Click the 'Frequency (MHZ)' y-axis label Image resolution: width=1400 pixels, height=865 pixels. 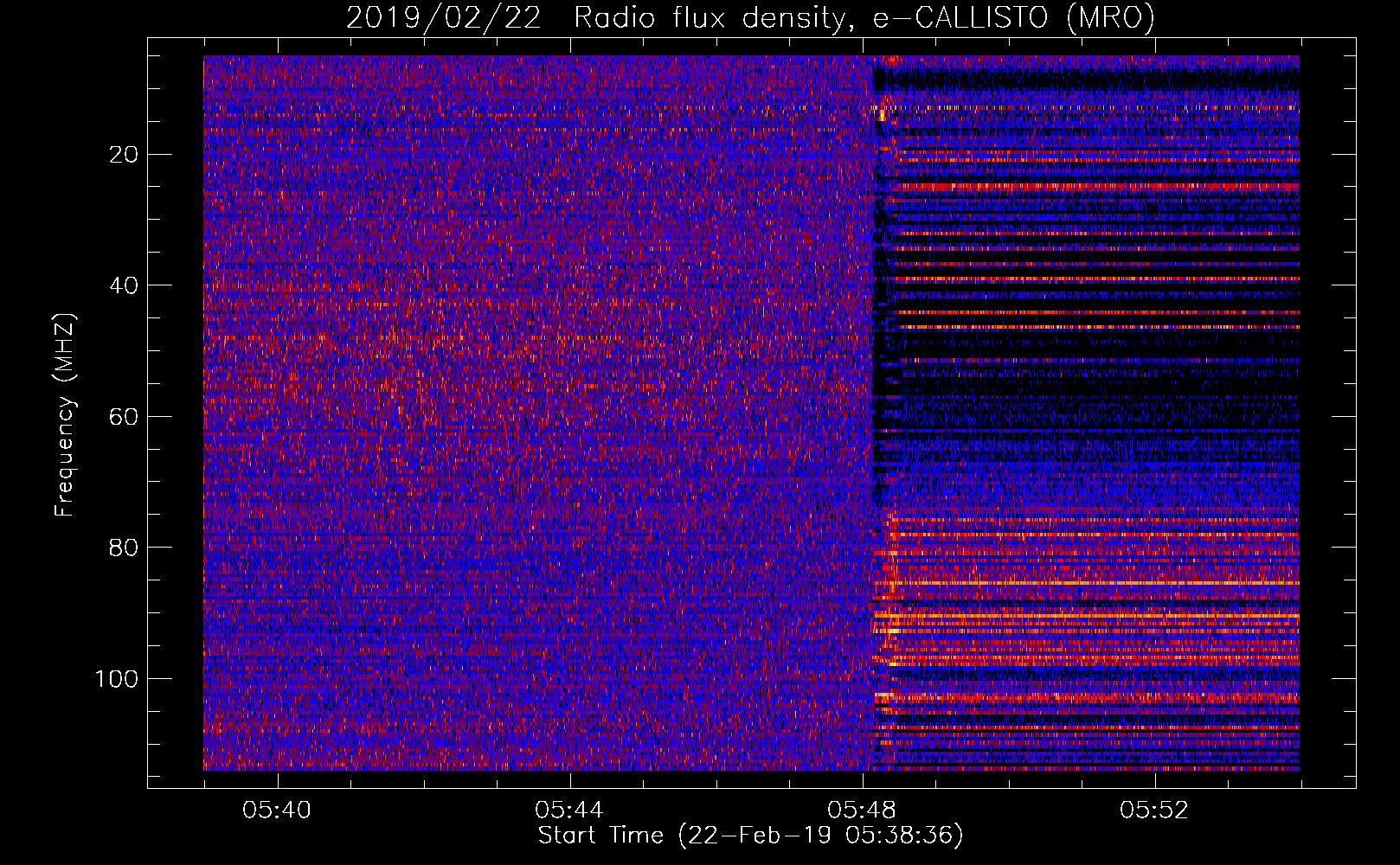(65, 414)
